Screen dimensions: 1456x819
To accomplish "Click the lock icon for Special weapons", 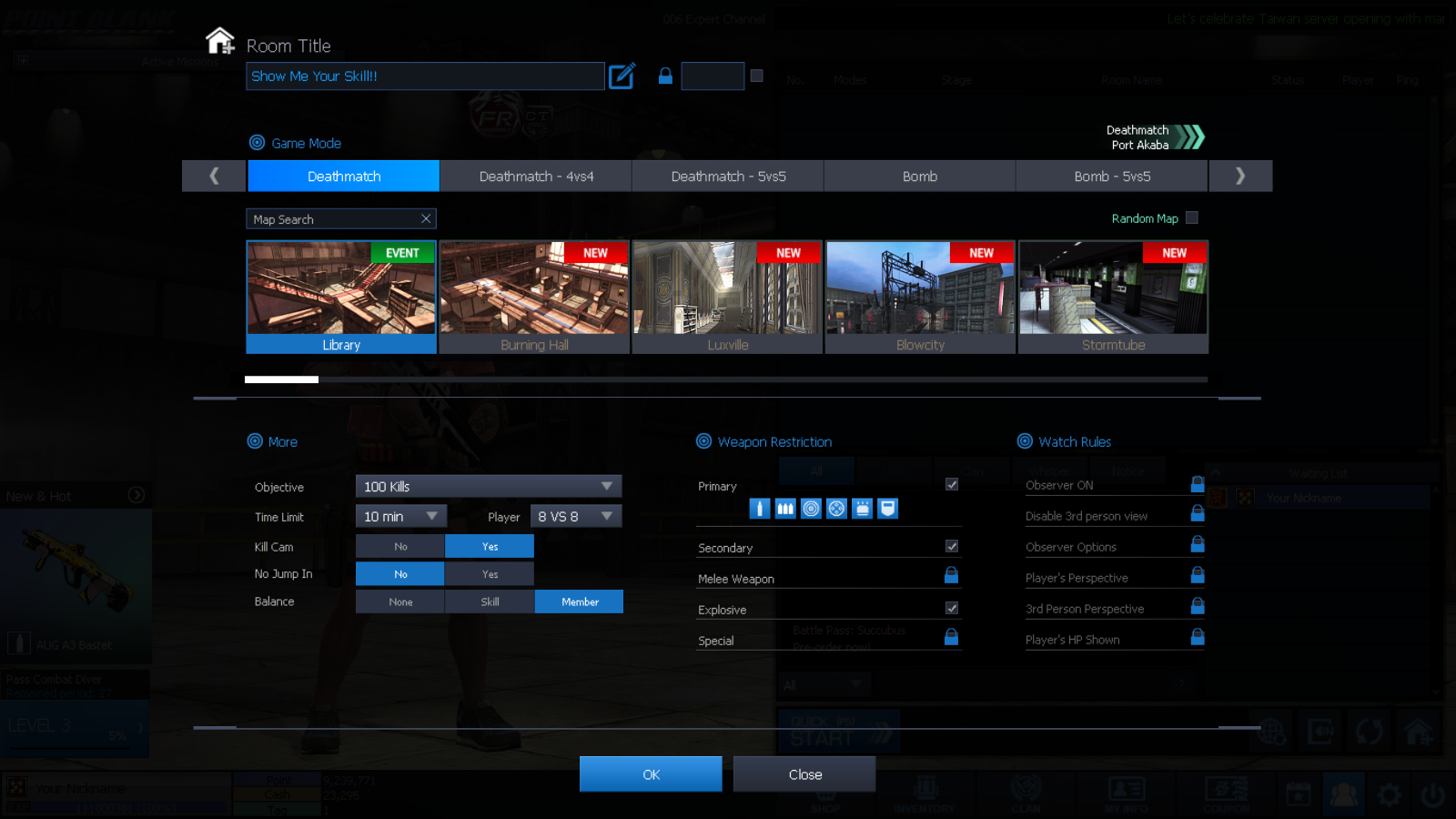I will coord(951,637).
